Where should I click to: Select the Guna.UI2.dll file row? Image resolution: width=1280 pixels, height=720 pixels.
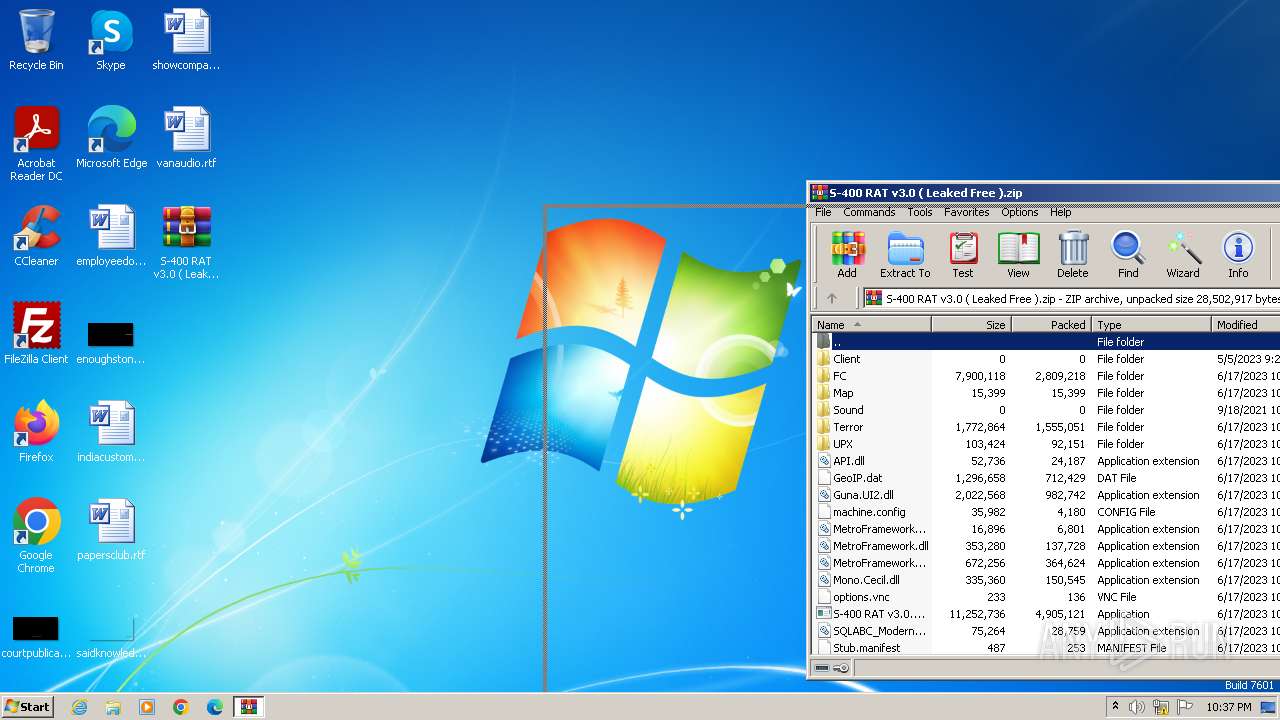click(1046, 495)
